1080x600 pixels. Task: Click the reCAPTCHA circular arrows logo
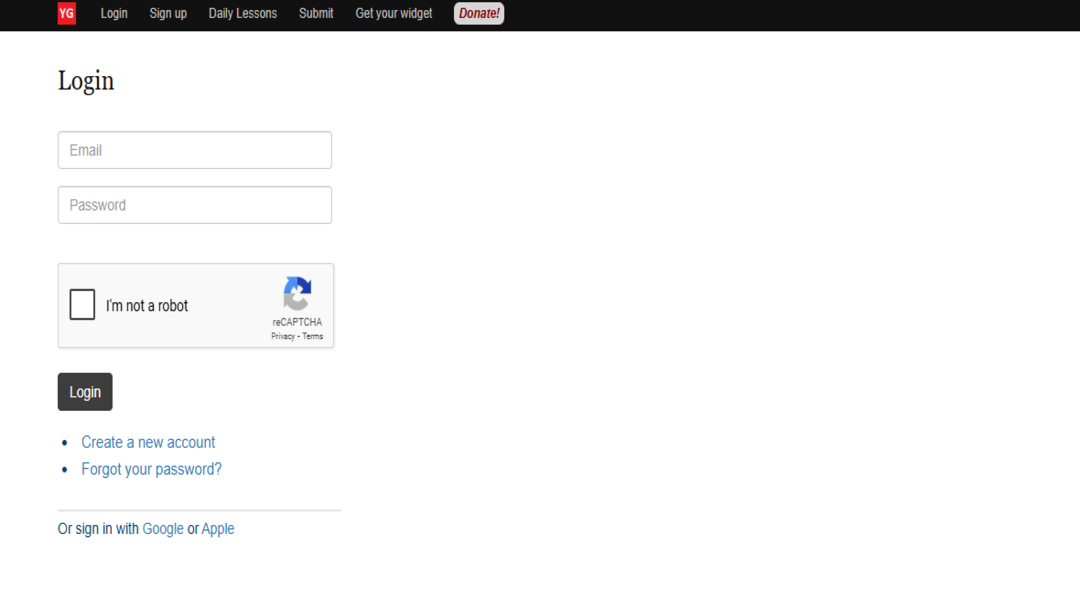(x=298, y=293)
